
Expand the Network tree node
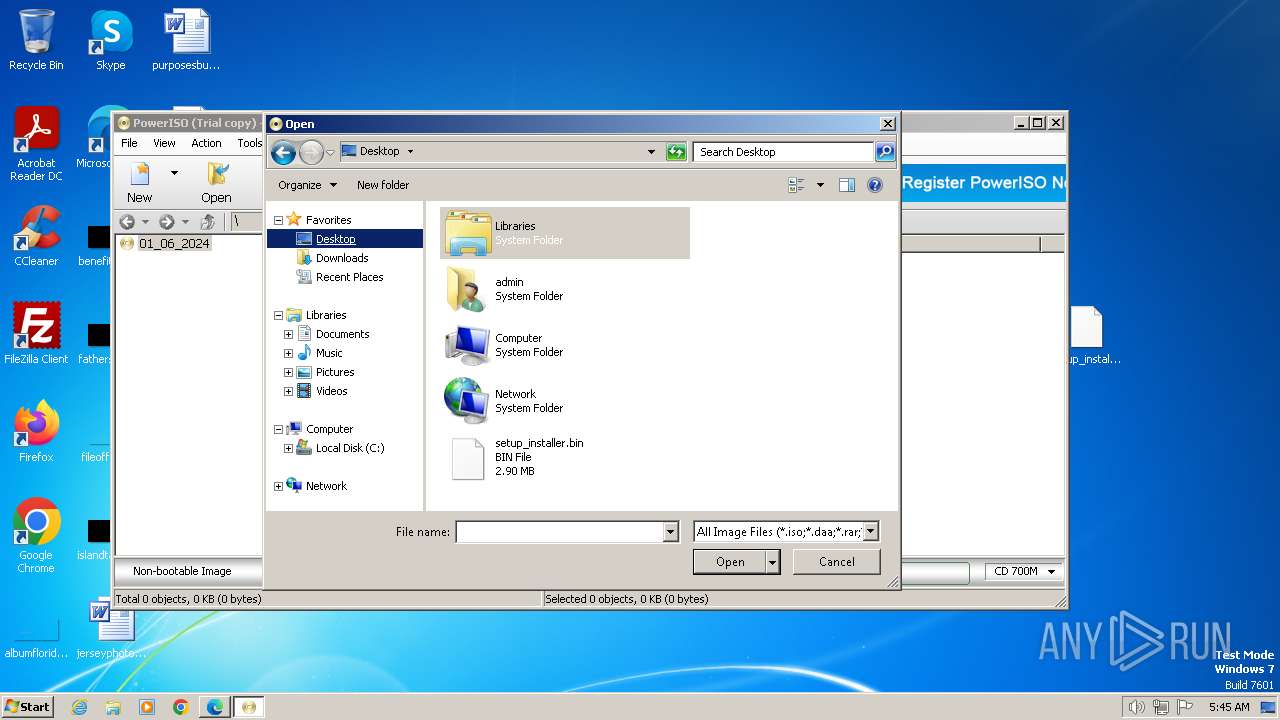[278, 486]
